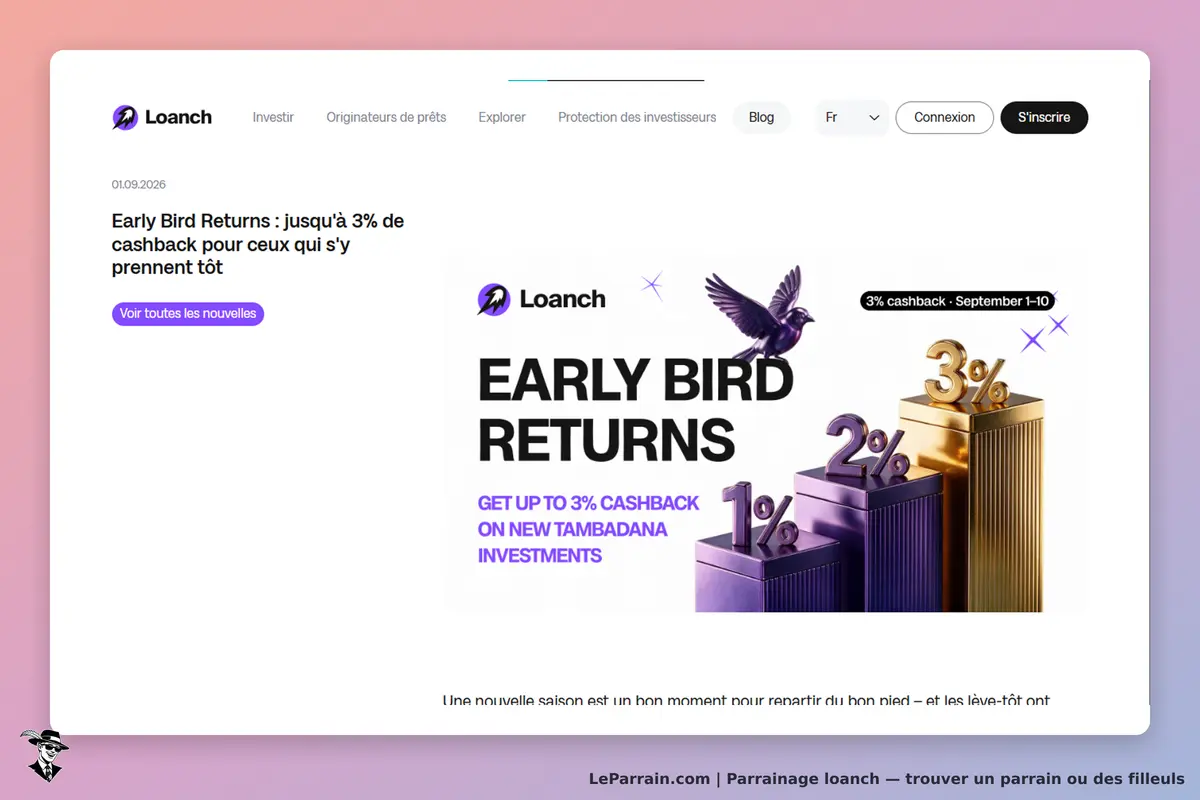The height and width of the screenshot is (800, 1200).
Task: Click the paragraph starting Une nouvelle saison
Action: (746, 700)
